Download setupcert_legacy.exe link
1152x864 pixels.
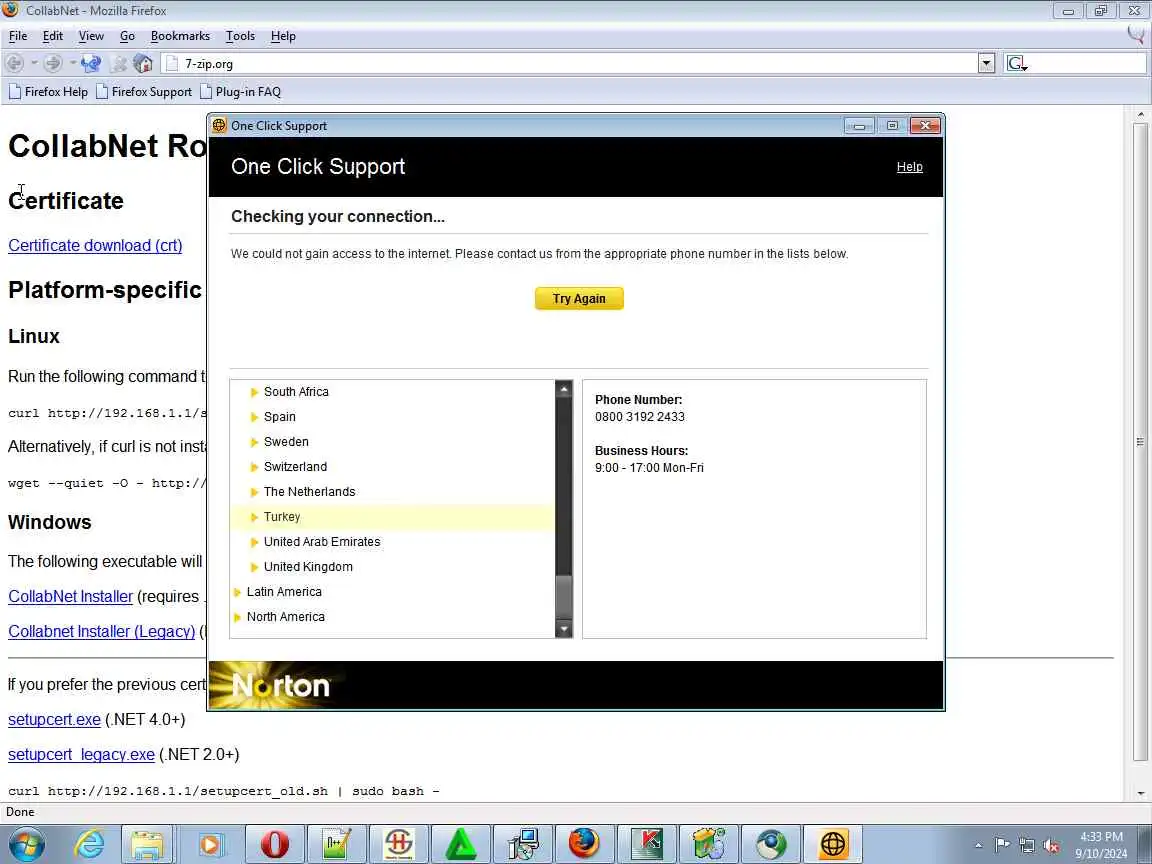point(82,755)
